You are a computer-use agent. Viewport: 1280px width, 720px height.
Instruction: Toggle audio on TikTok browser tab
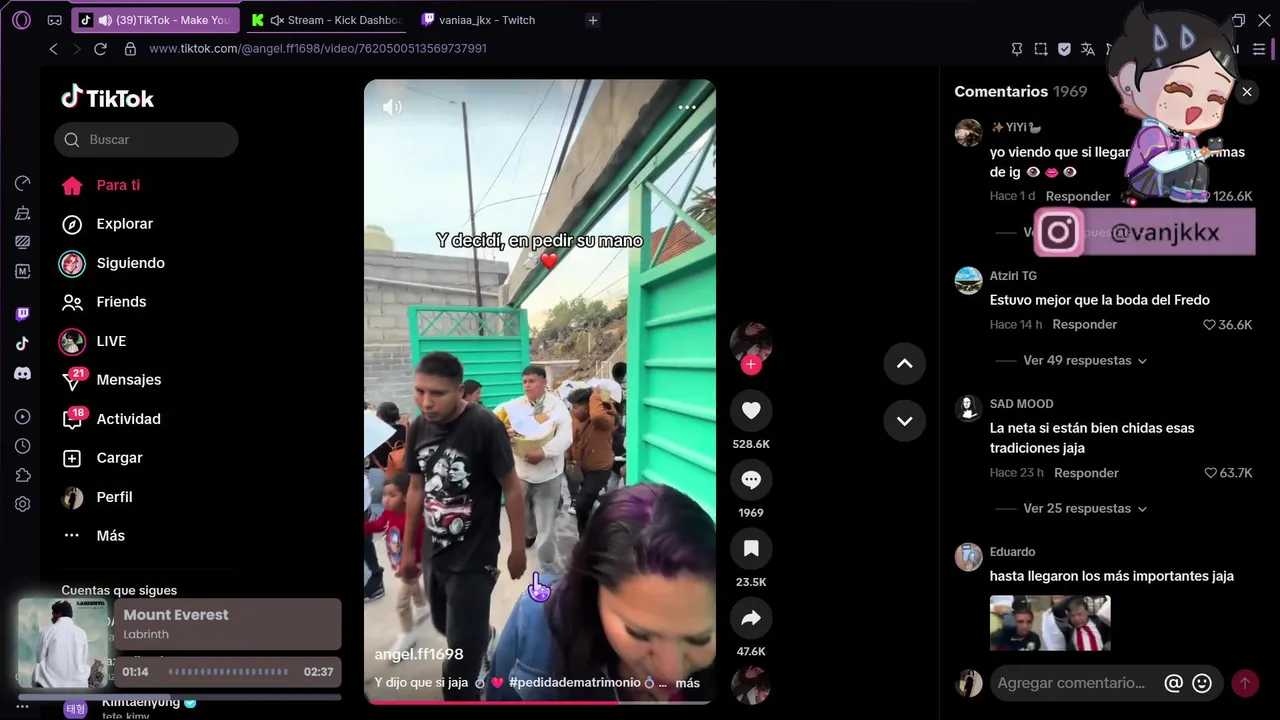[x=105, y=20]
